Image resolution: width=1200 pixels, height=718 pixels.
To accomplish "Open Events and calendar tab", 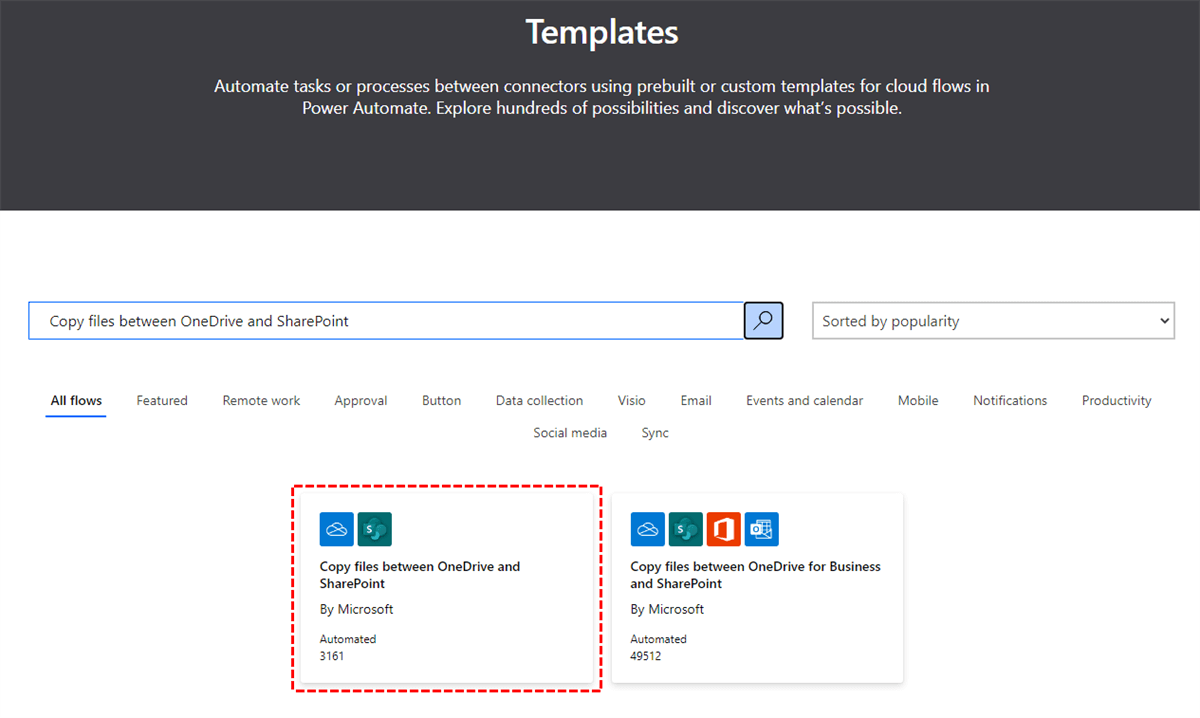I will point(804,401).
